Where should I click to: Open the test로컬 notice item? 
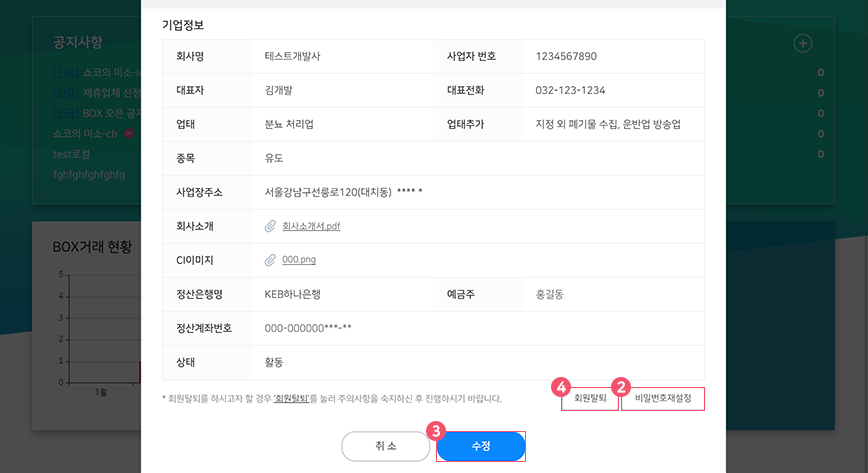click(x=71, y=154)
